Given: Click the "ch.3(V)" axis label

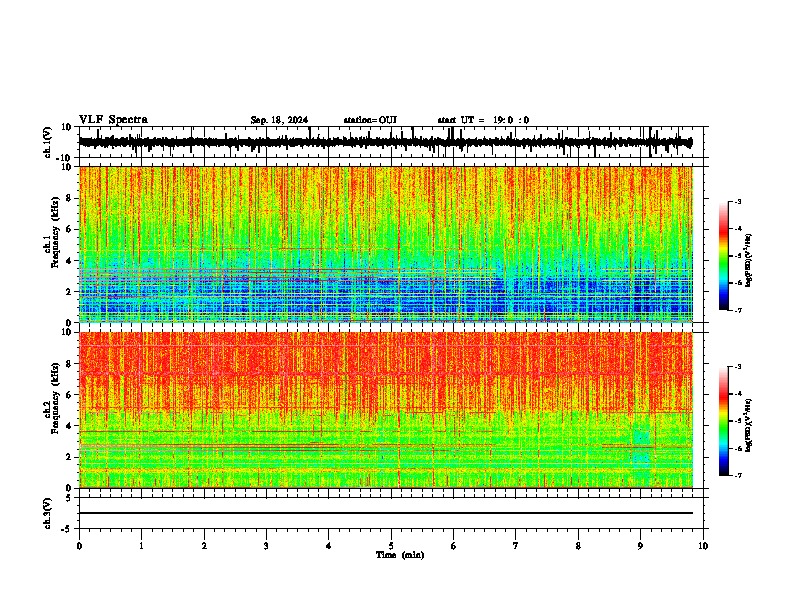Looking at the screenshot, I should [x=48, y=514].
